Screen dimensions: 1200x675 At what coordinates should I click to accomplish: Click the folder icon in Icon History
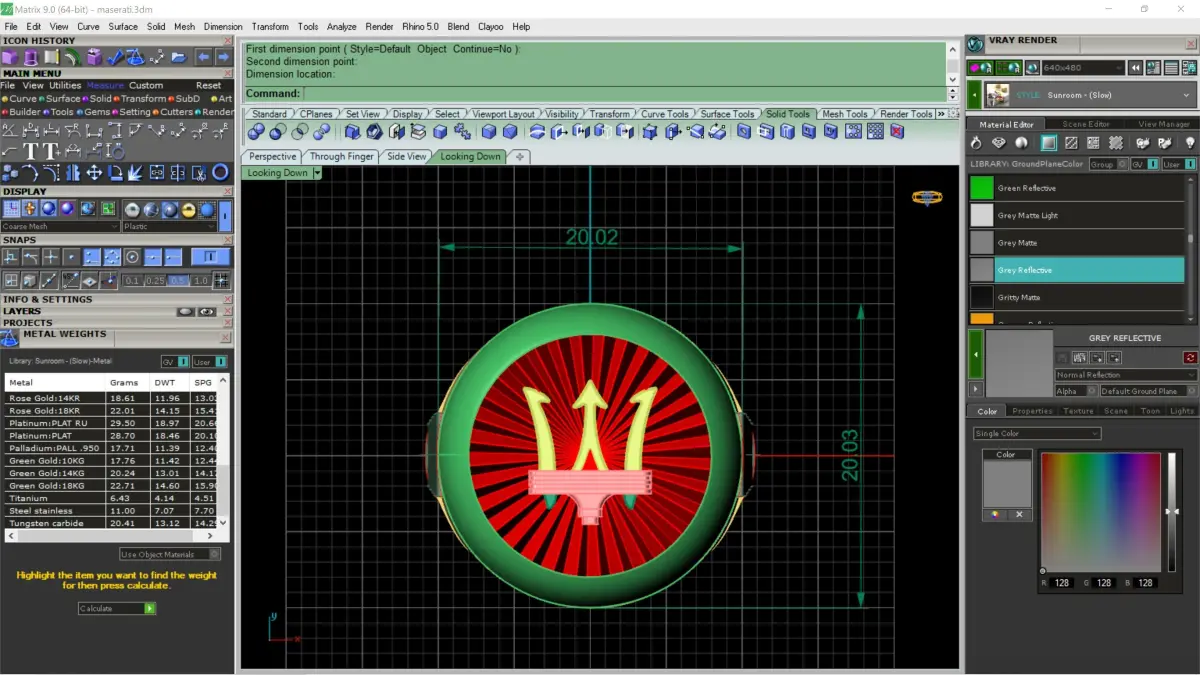click(179, 57)
